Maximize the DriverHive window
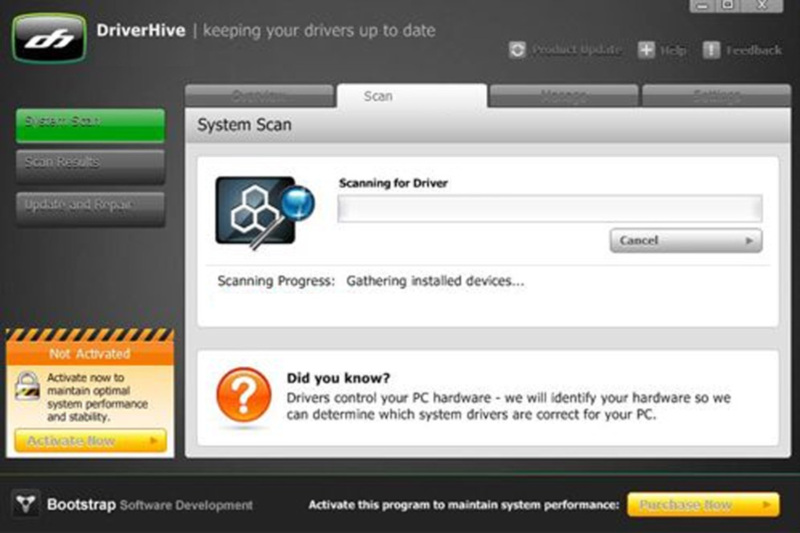 (x=729, y=6)
